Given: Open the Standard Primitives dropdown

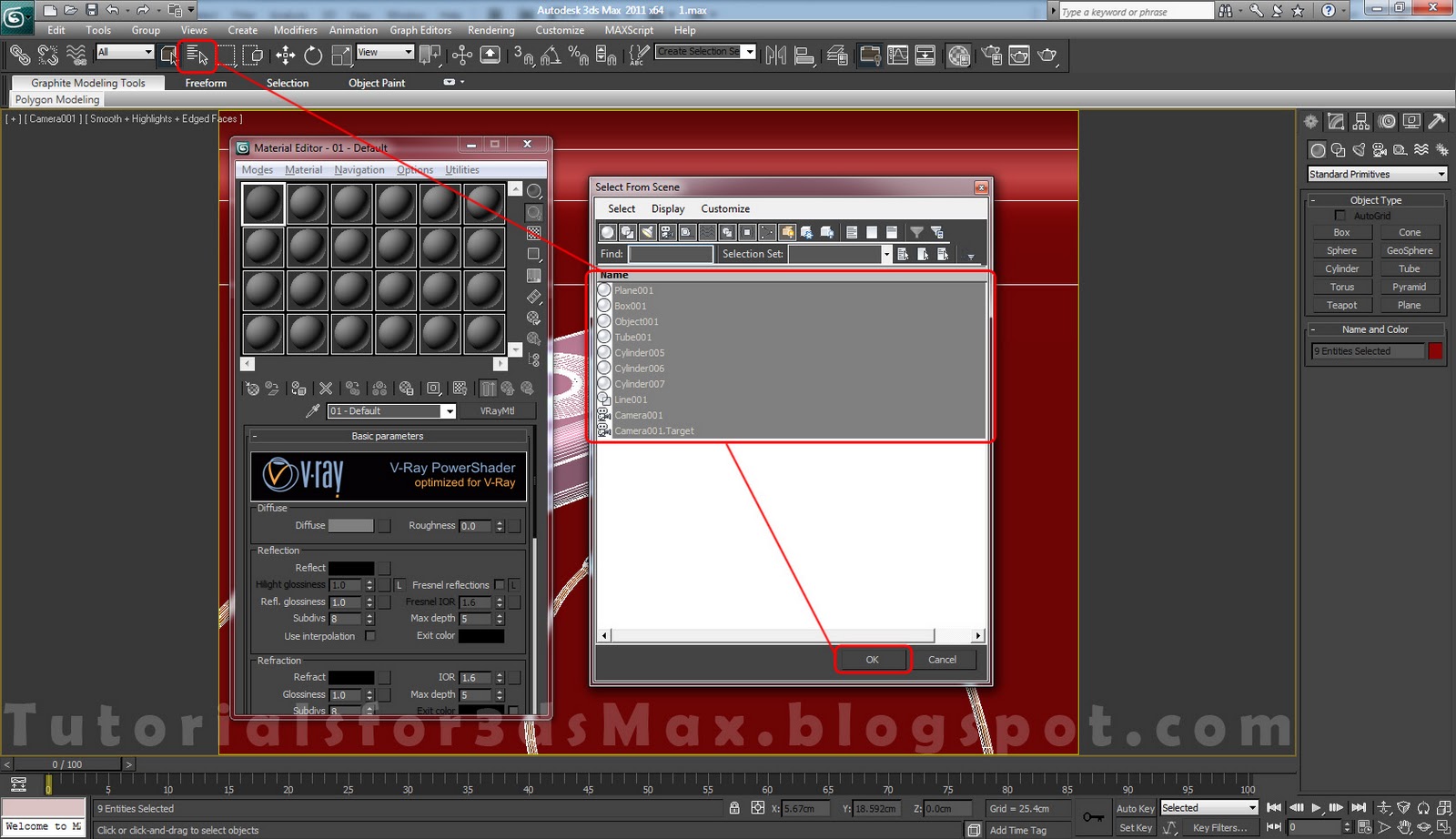Looking at the screenshot, I should coord(1377,174).
